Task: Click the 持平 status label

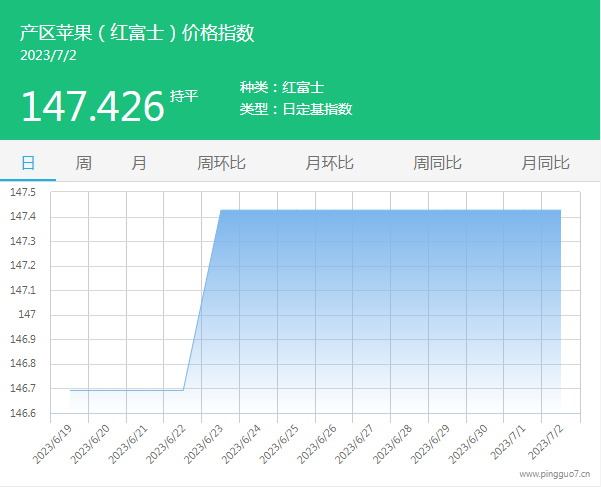Action: point(184,96)
